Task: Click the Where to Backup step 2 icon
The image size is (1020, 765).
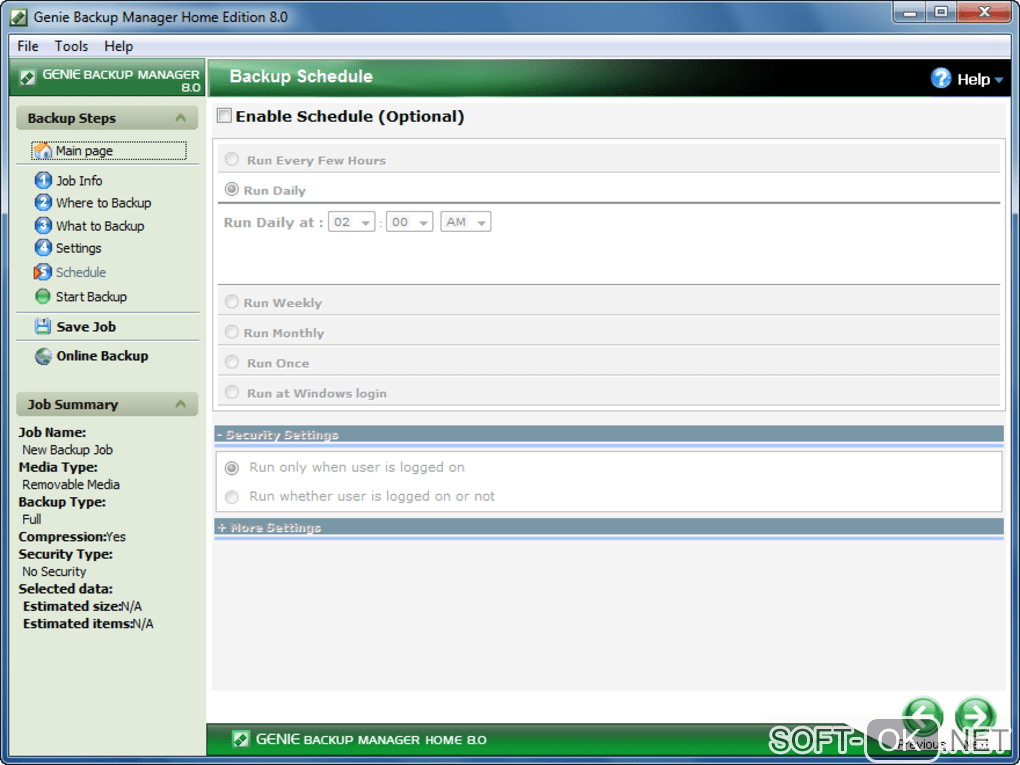Action: tap(43, 203)
